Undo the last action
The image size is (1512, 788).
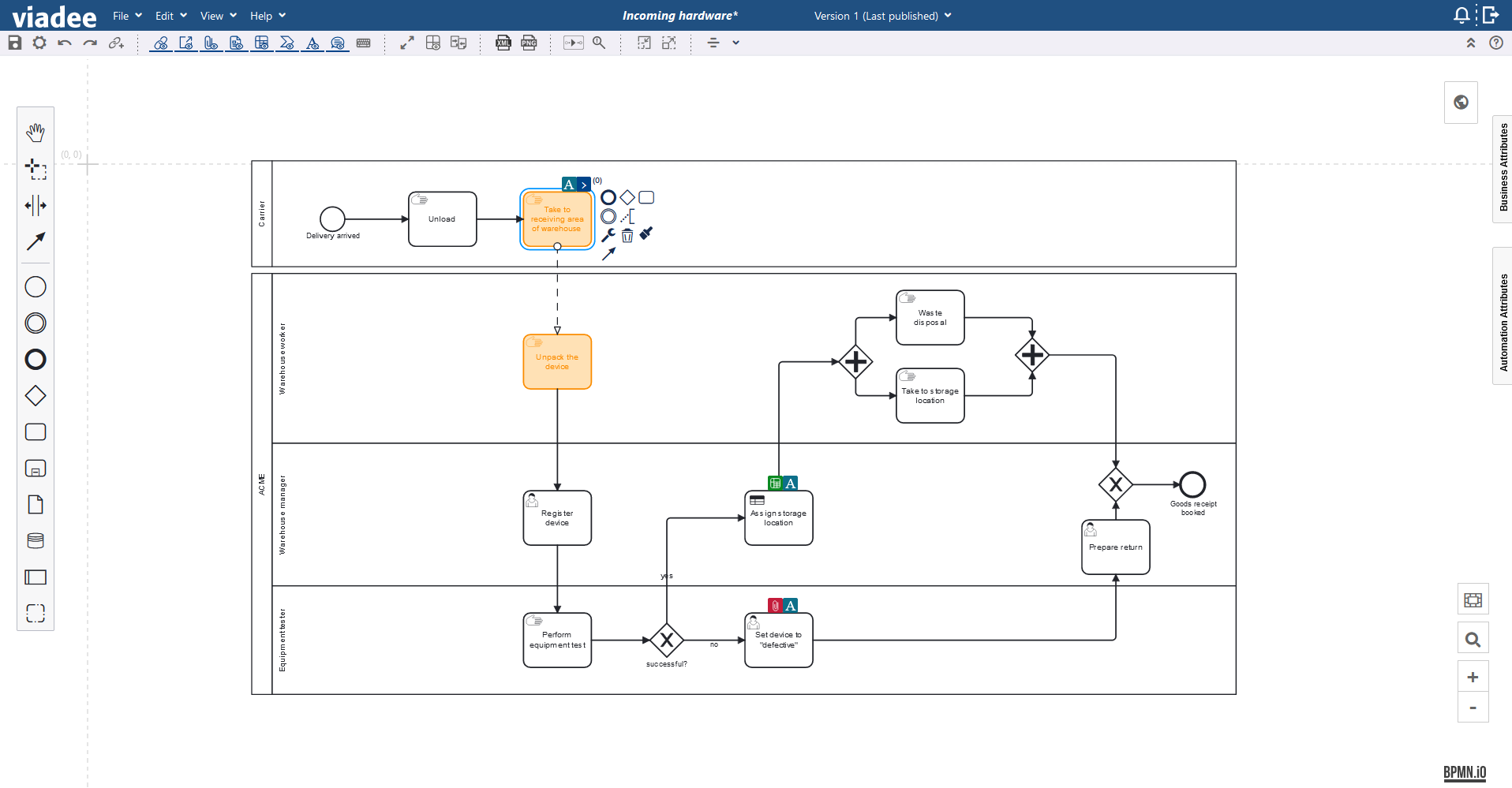(x=65, y=43)
